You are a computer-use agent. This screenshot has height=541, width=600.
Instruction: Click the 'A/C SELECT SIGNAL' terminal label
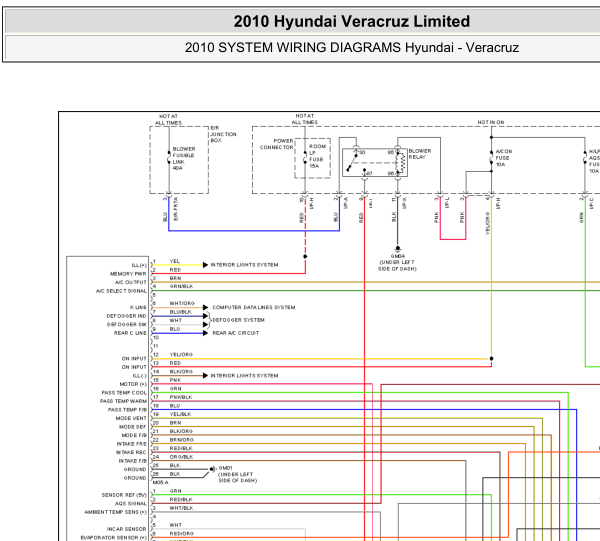click(121, 291)
